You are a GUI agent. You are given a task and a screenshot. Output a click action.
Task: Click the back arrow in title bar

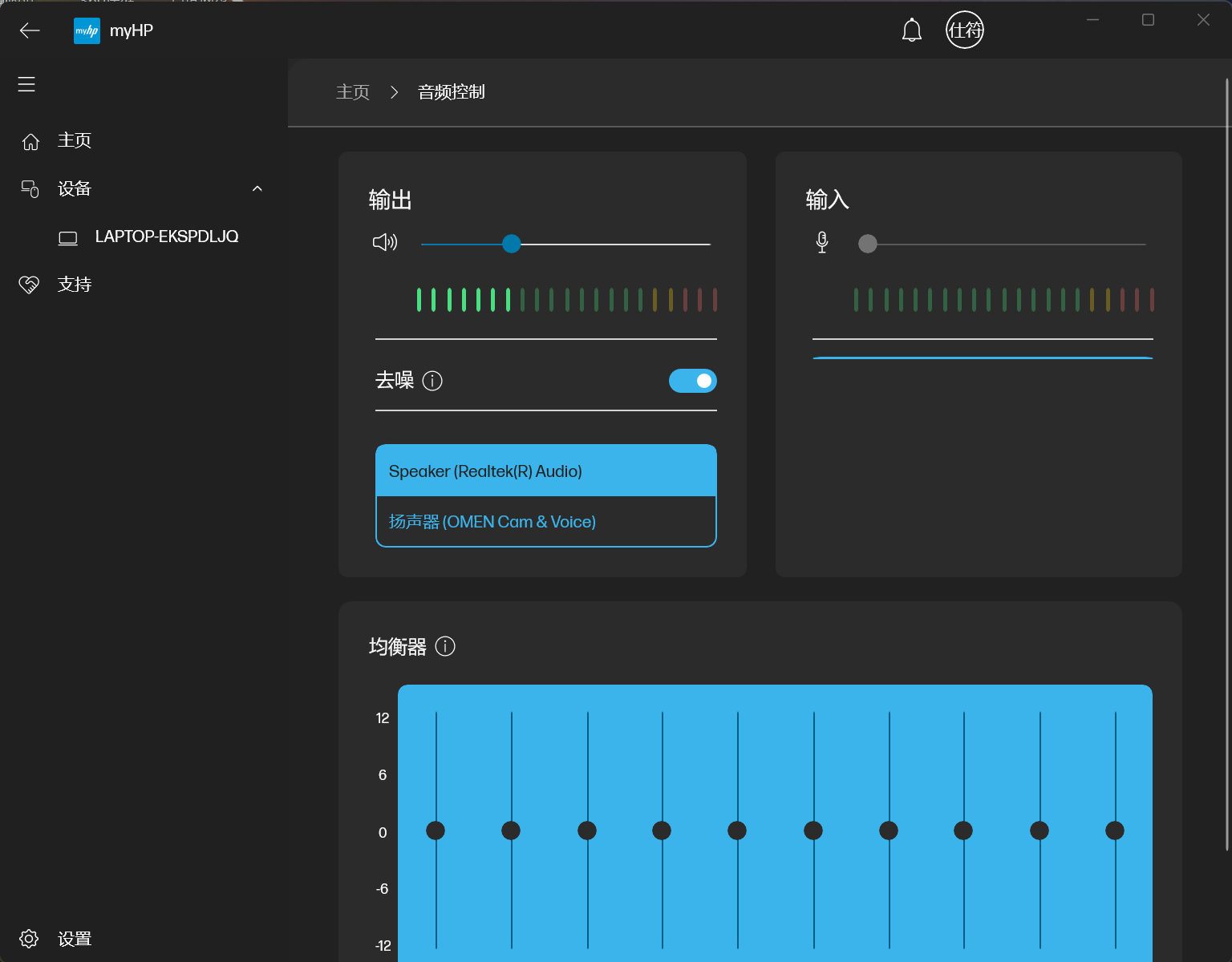click(30, 30)
